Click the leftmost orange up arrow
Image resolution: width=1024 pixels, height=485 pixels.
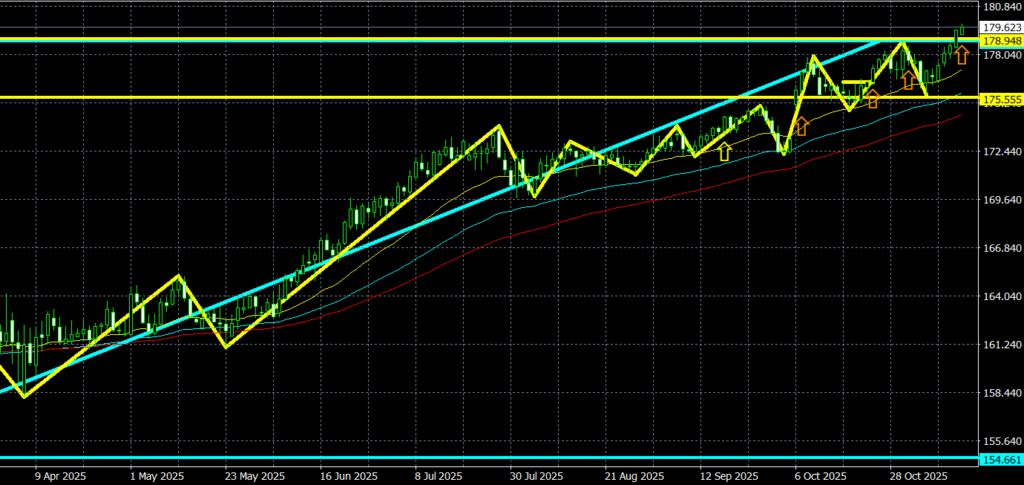click(801, 126)
